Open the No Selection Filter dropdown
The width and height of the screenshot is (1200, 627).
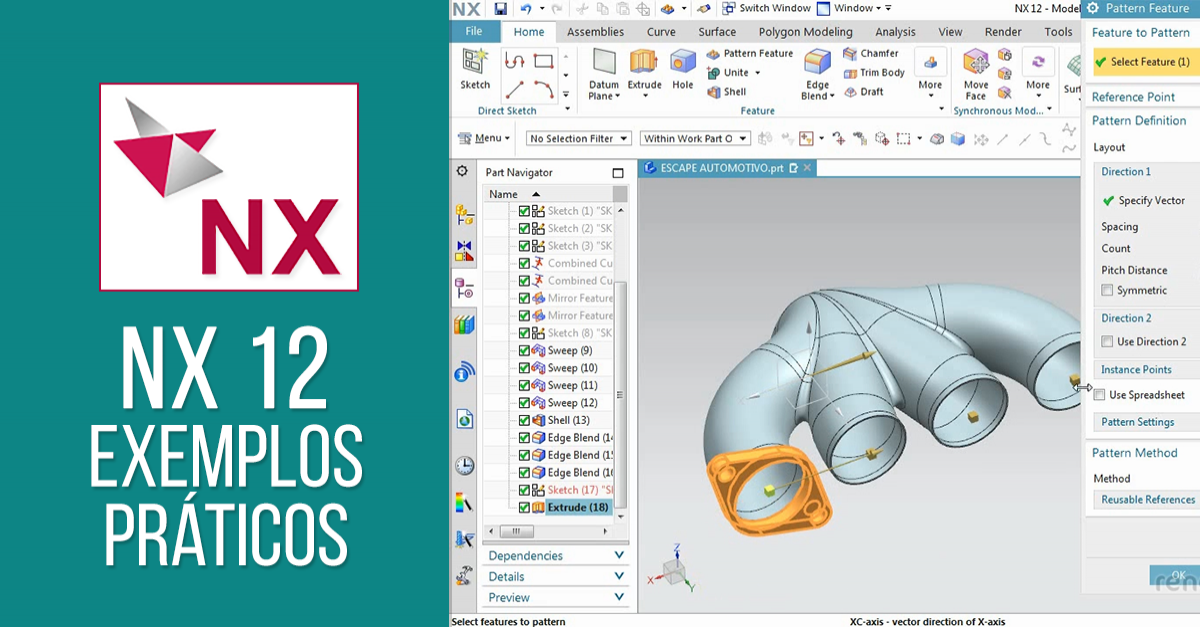pos(579,139)
